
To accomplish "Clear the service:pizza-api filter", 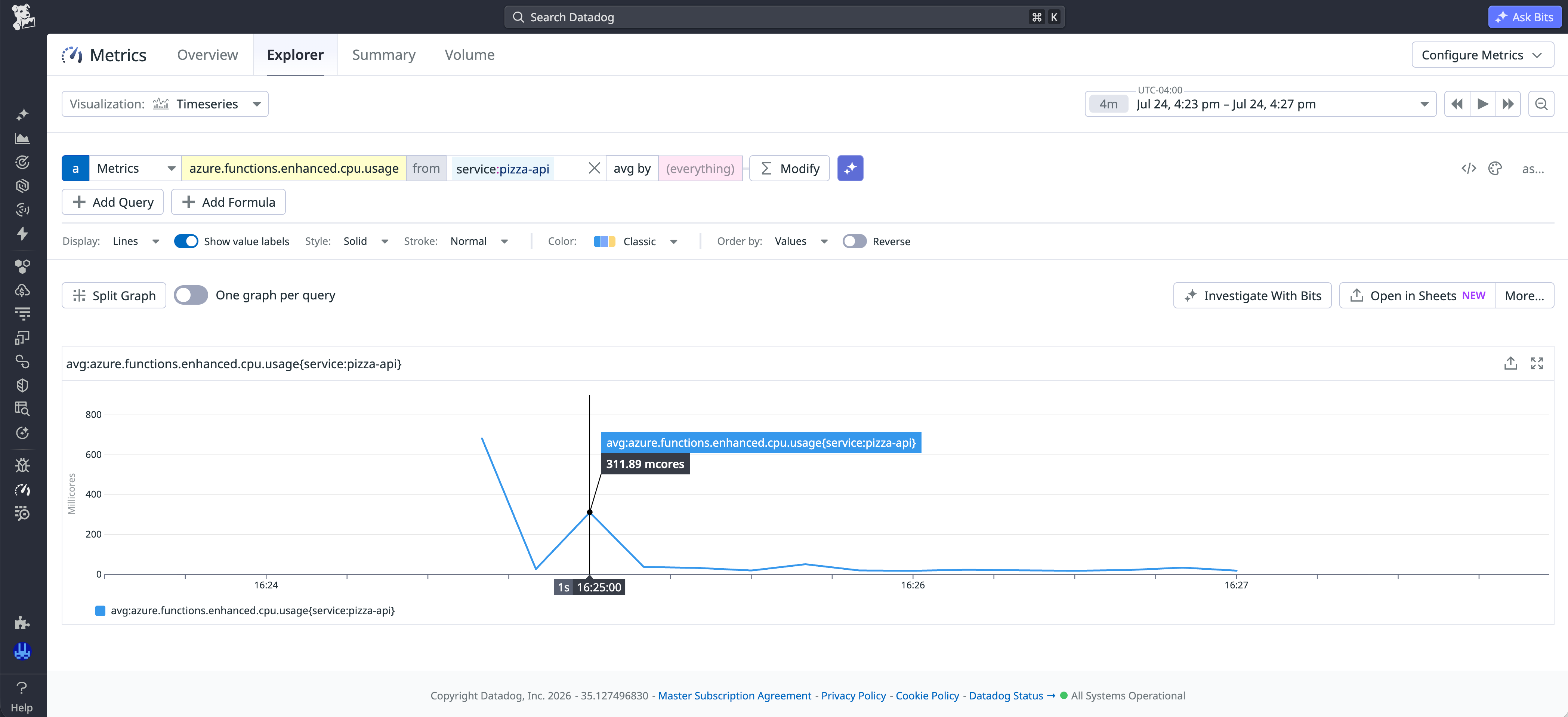I will tap(594, 168).
